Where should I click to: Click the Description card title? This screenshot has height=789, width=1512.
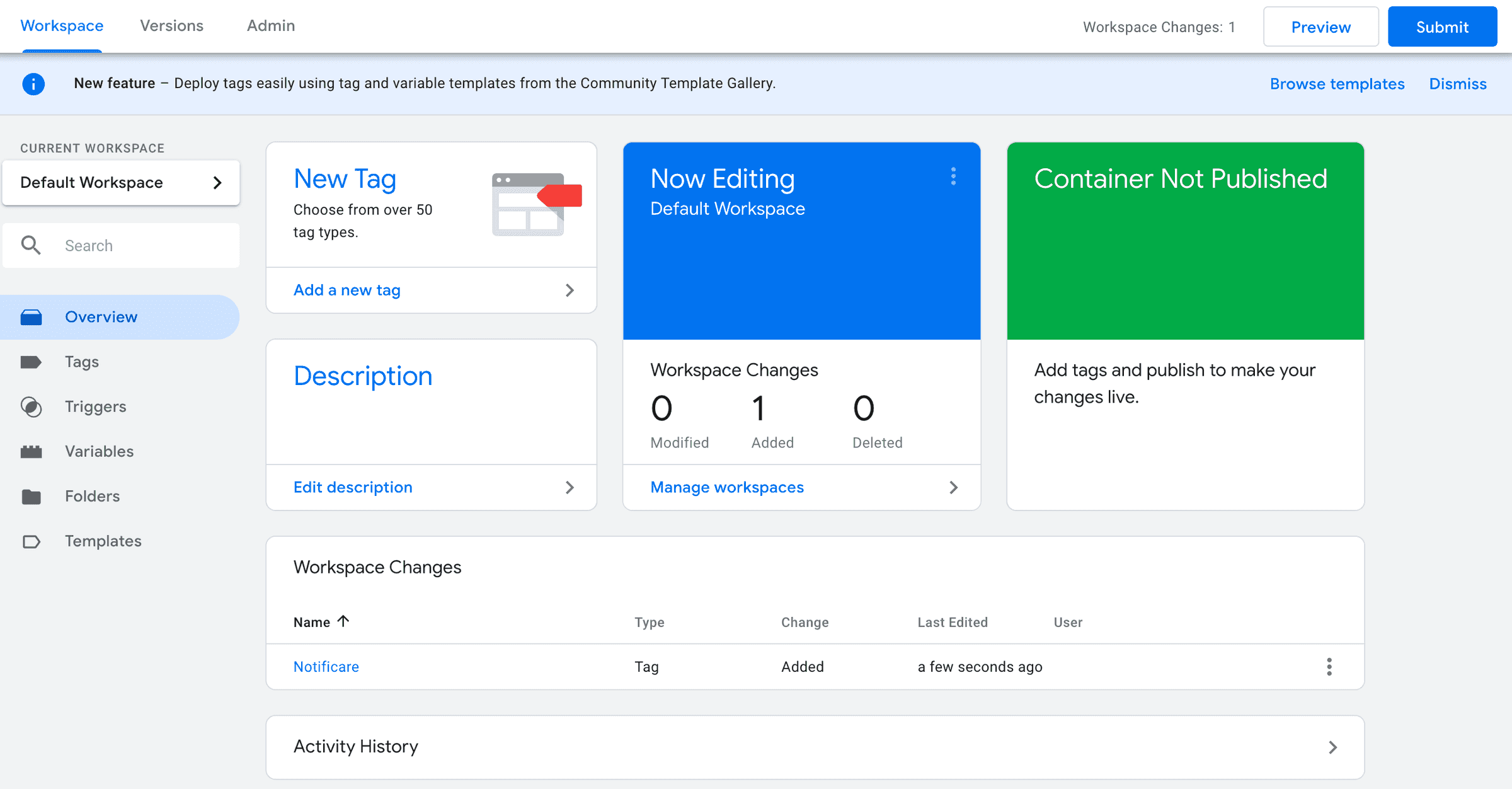(363, 376)
